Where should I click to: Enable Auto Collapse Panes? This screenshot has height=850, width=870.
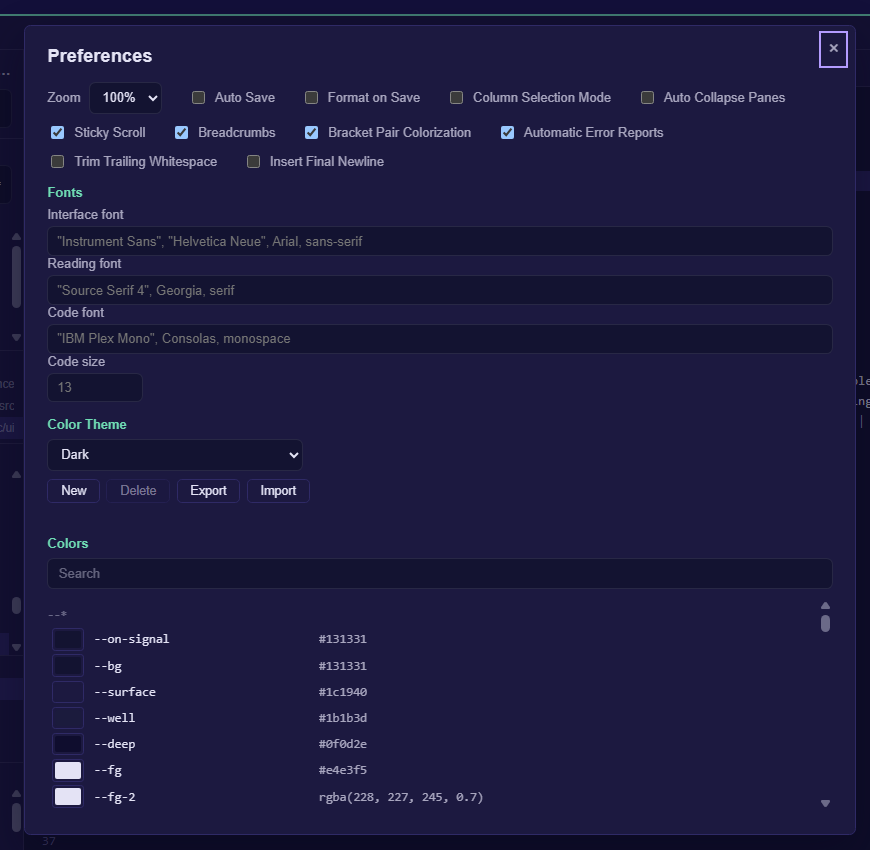tap(647, 98)
